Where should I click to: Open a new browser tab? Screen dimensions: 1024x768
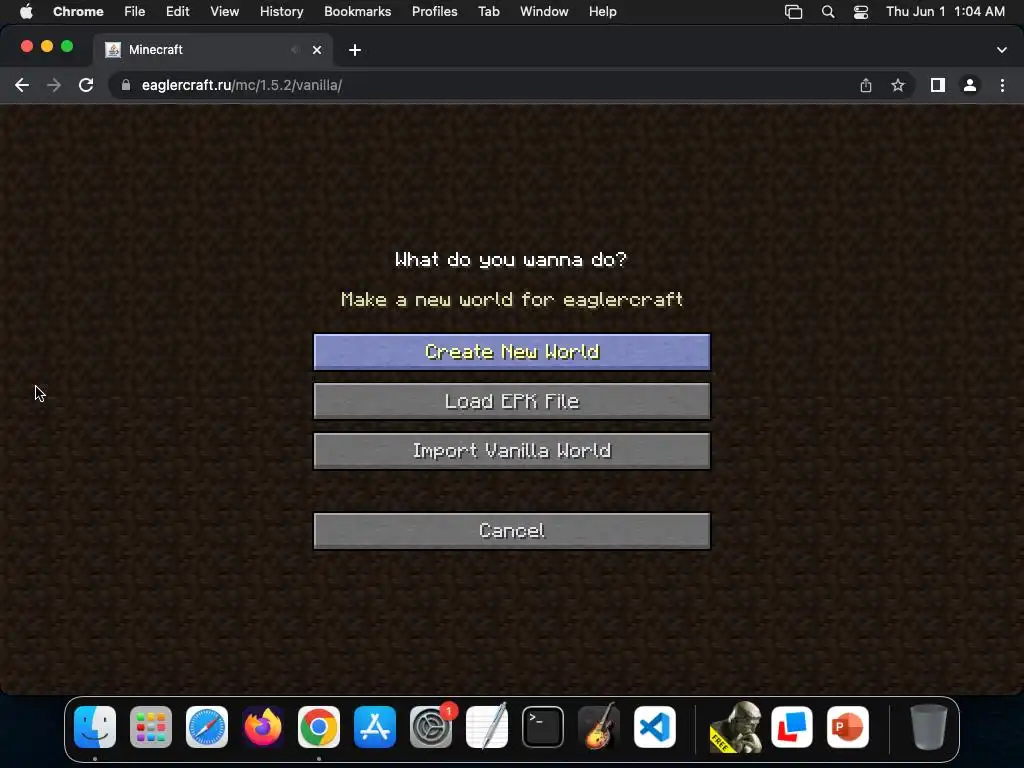click(355, 50)
